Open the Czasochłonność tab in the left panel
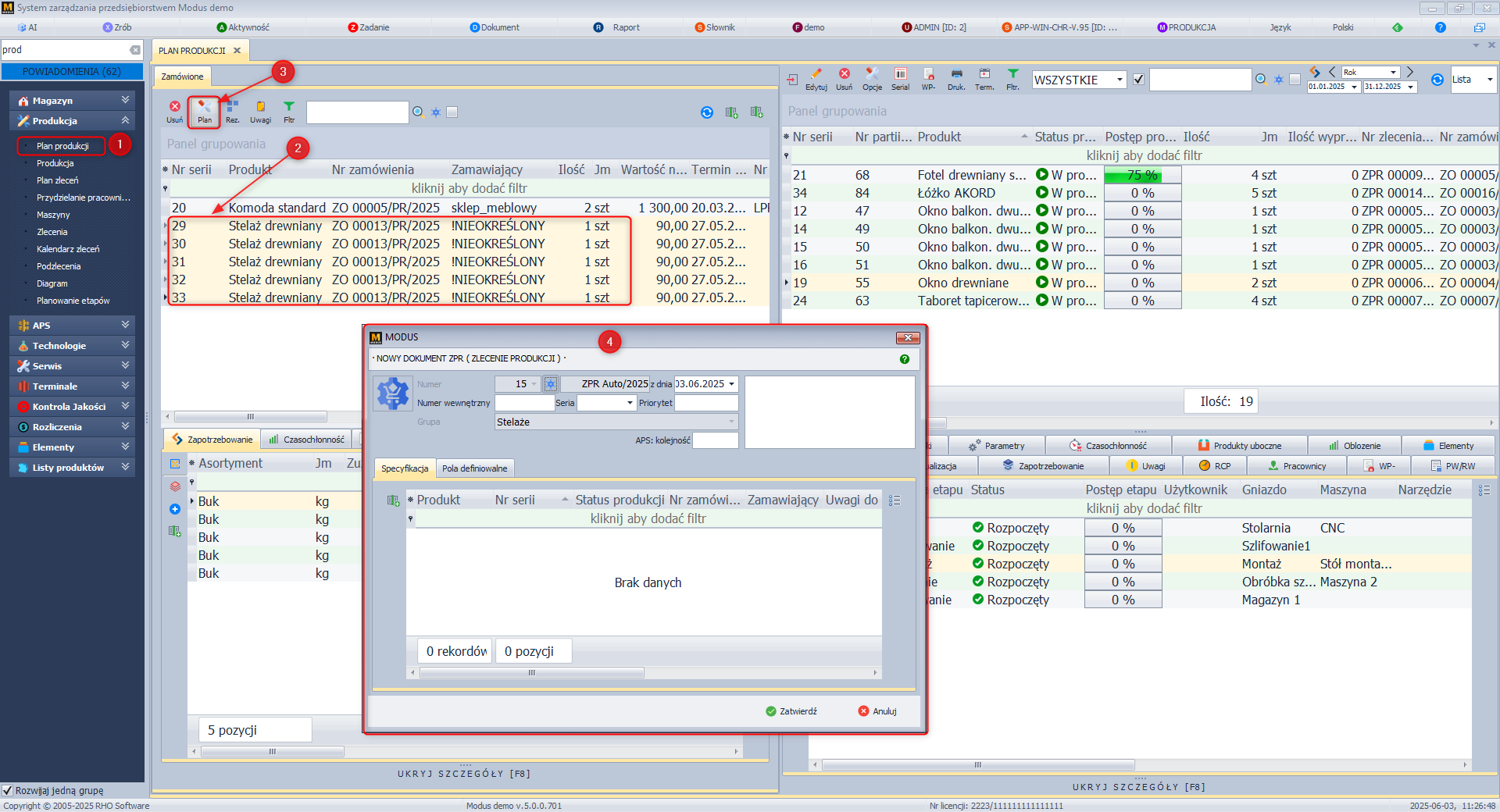1500x812 pixels. pyautogui.click(x=307, y=440)
